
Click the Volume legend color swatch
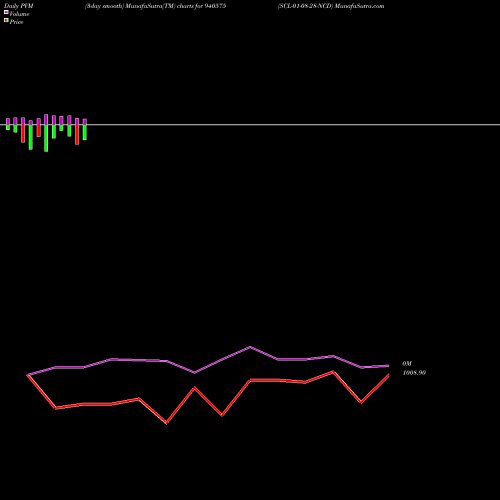(6, 12)
